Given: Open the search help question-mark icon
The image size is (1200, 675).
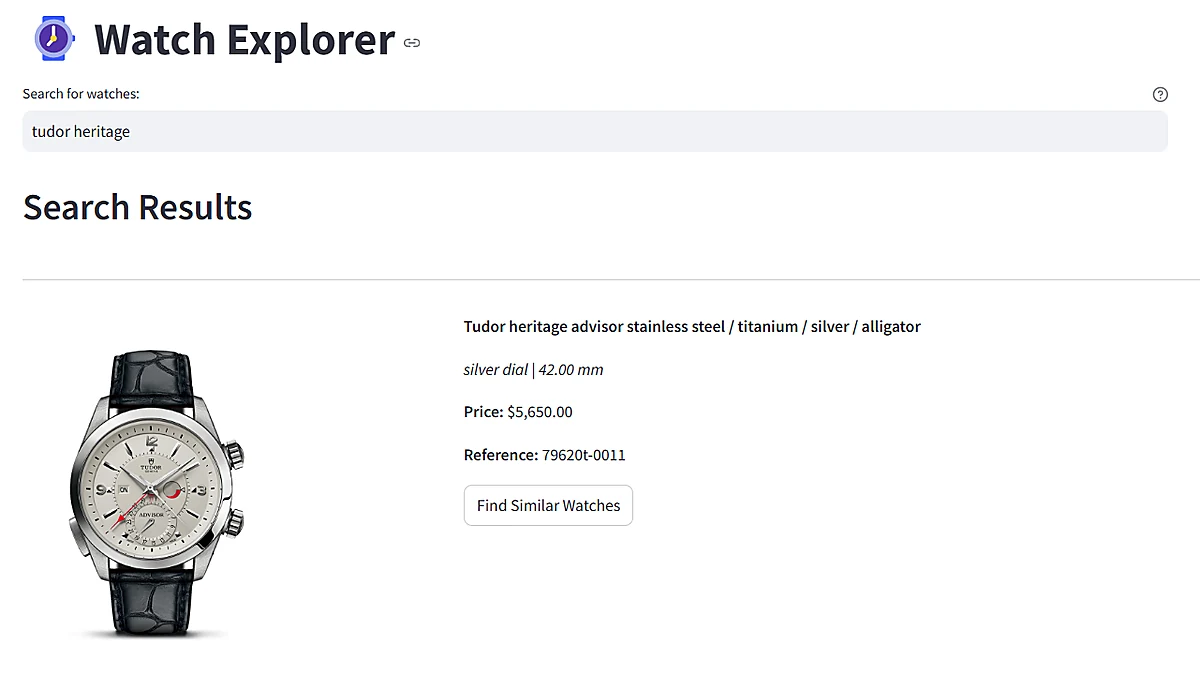Looking at the screenshot, I should tap(1160, 94).
